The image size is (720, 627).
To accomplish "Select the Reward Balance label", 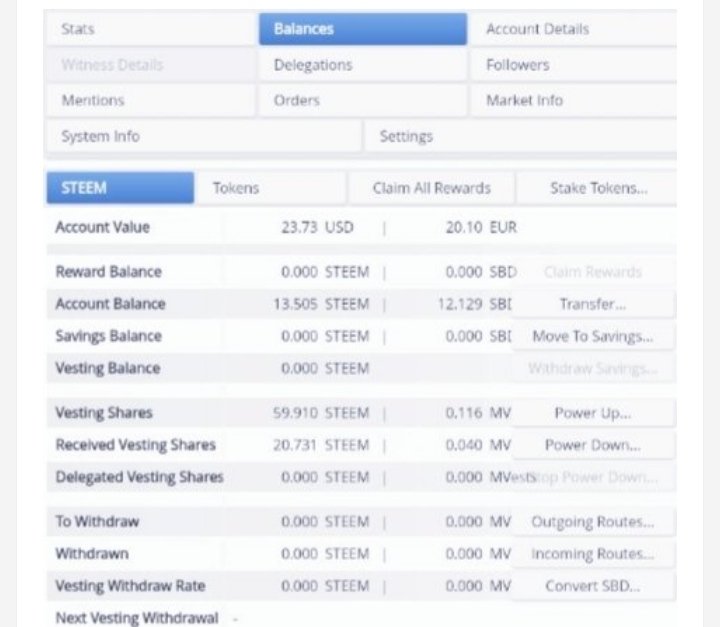I will (108, 272).
